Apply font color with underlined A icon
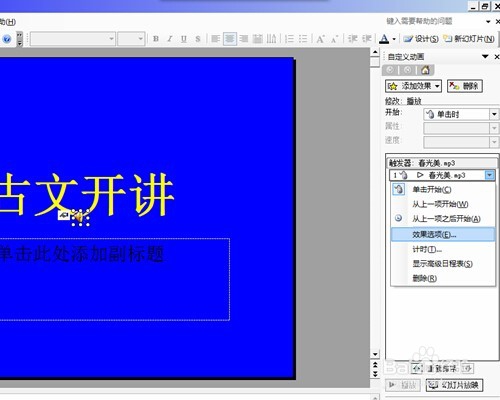The width and height of the screenshot is (500, 400). click(384, 39)
